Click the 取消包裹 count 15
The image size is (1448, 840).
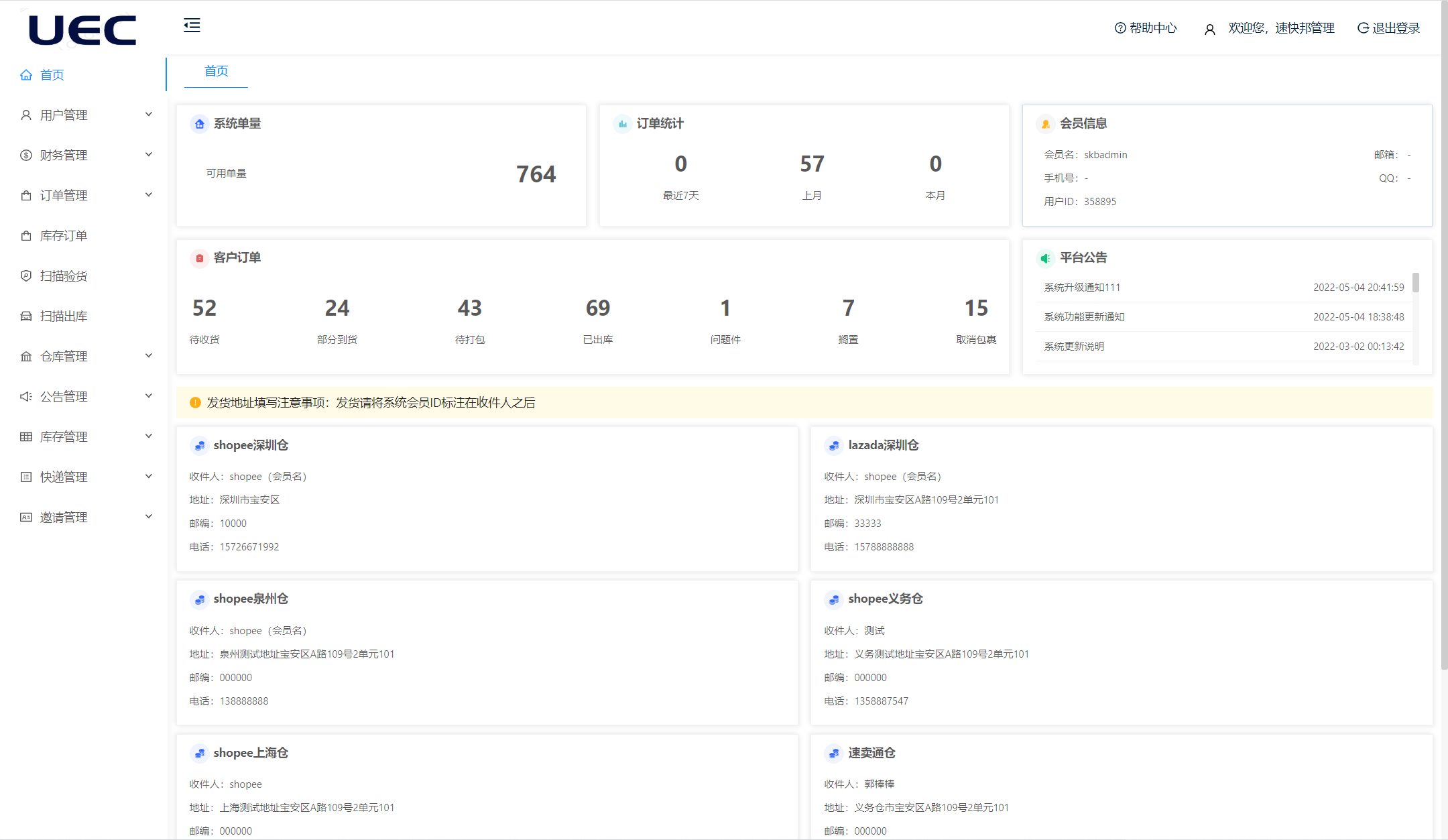(x=976, y=308)
